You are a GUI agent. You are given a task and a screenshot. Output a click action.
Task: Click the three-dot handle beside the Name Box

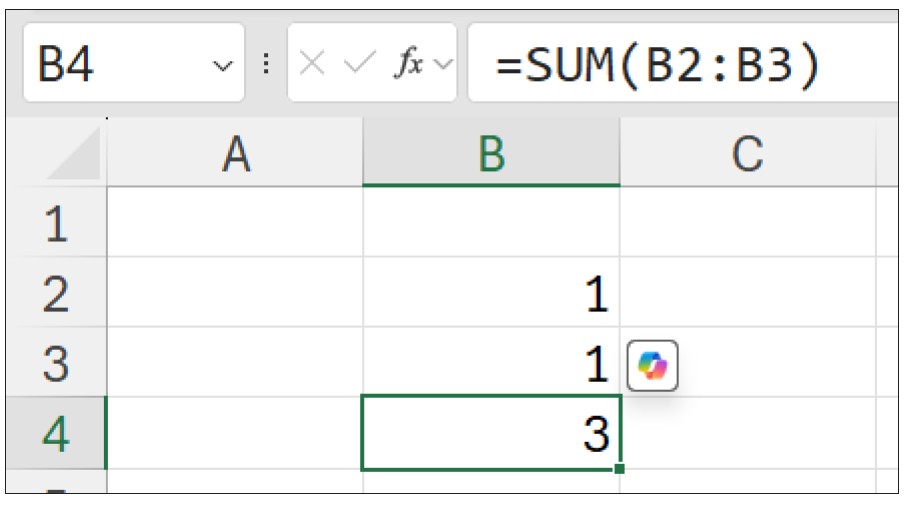point(266,64)
